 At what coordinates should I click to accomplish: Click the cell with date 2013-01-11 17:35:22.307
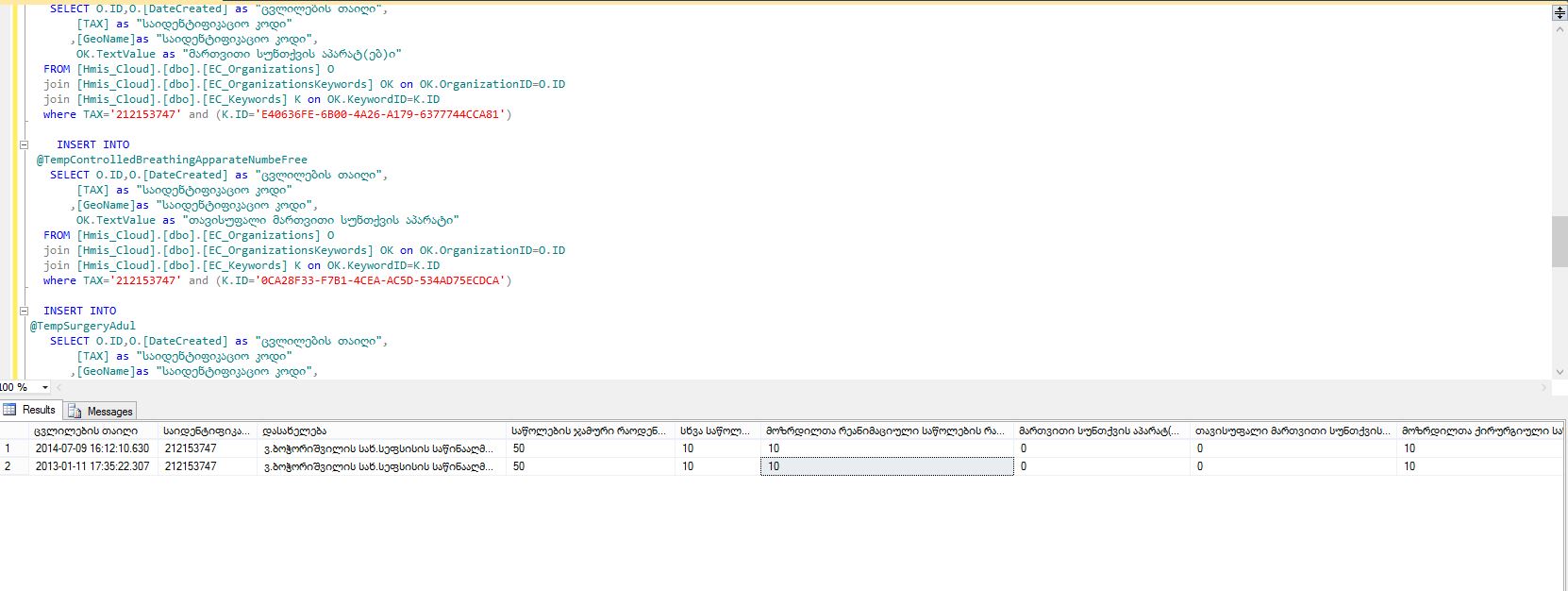(92, 466)
